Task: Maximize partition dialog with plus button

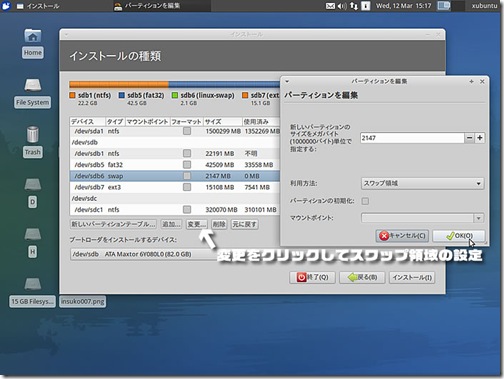Action: click(x=471, y=81)
